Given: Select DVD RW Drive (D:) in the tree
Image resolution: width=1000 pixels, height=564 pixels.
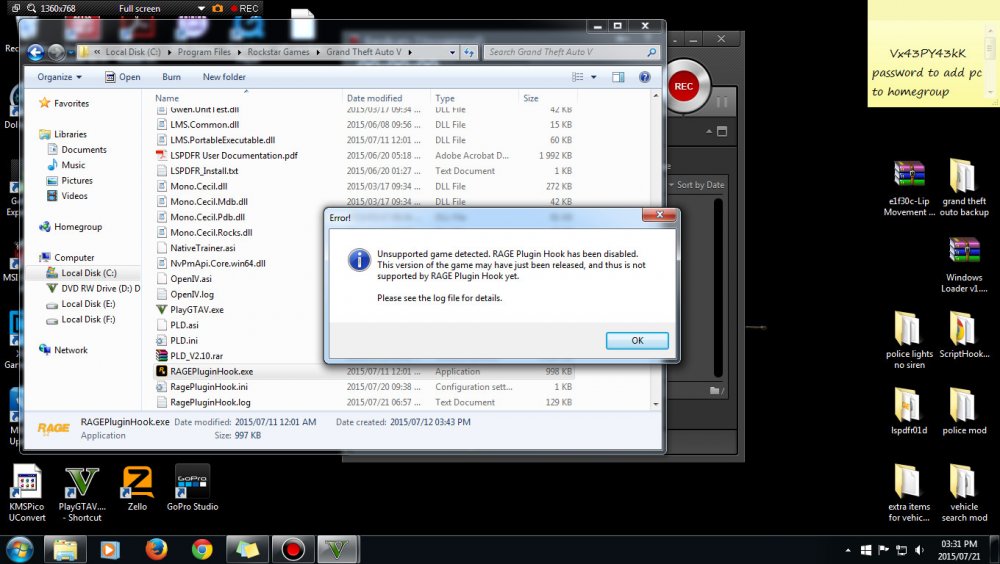Looking at the screenshot, I should point(101,288).
